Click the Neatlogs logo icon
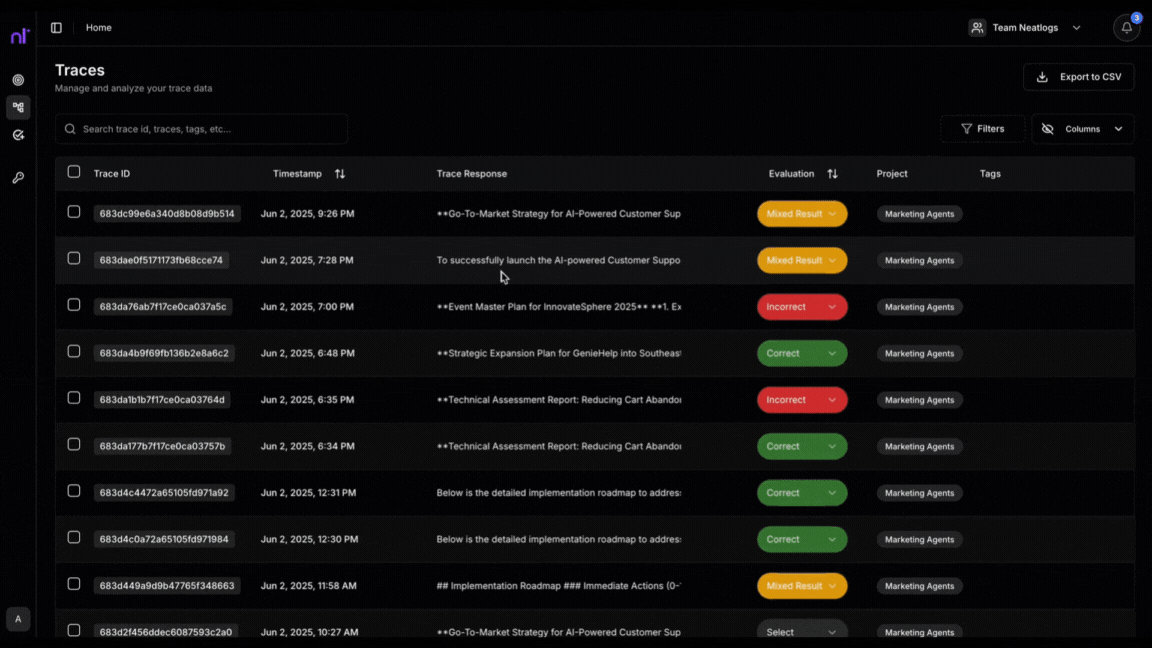This screenshot has height=648, width=1152. coord(20,35)
